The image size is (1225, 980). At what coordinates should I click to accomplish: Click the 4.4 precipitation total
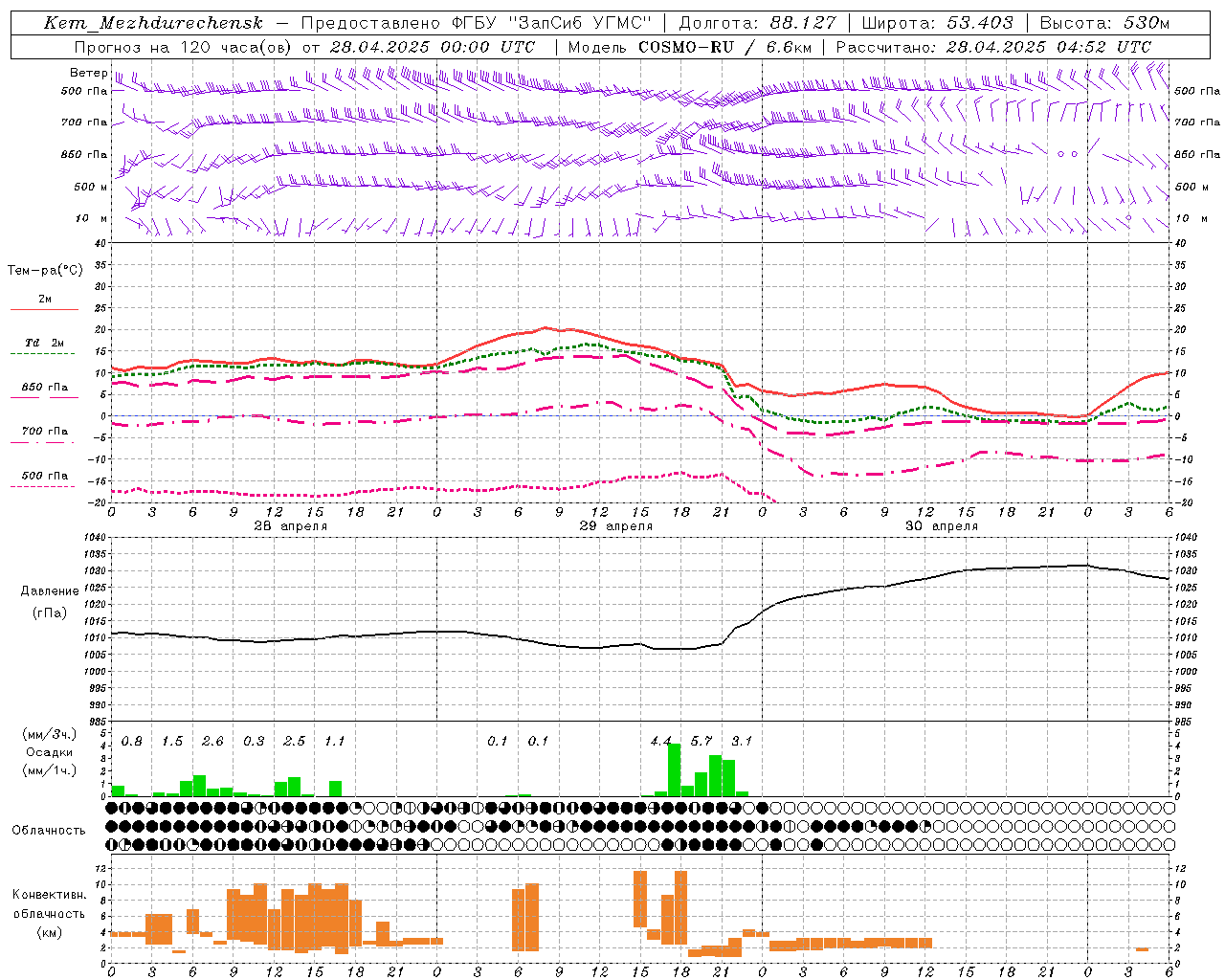click(x=660, y=742)
